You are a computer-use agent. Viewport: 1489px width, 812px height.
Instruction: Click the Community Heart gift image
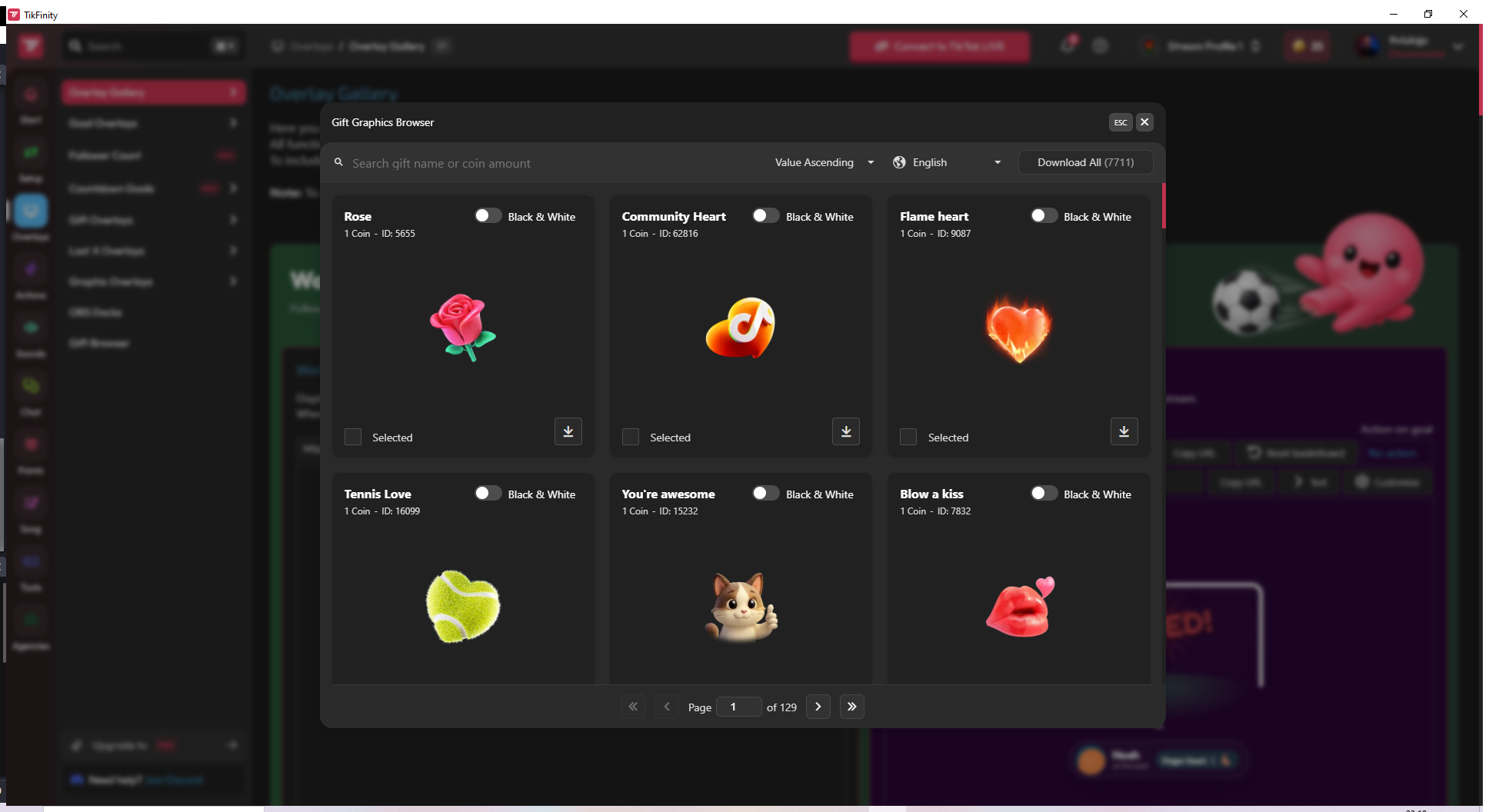click(x=741, y=328)
